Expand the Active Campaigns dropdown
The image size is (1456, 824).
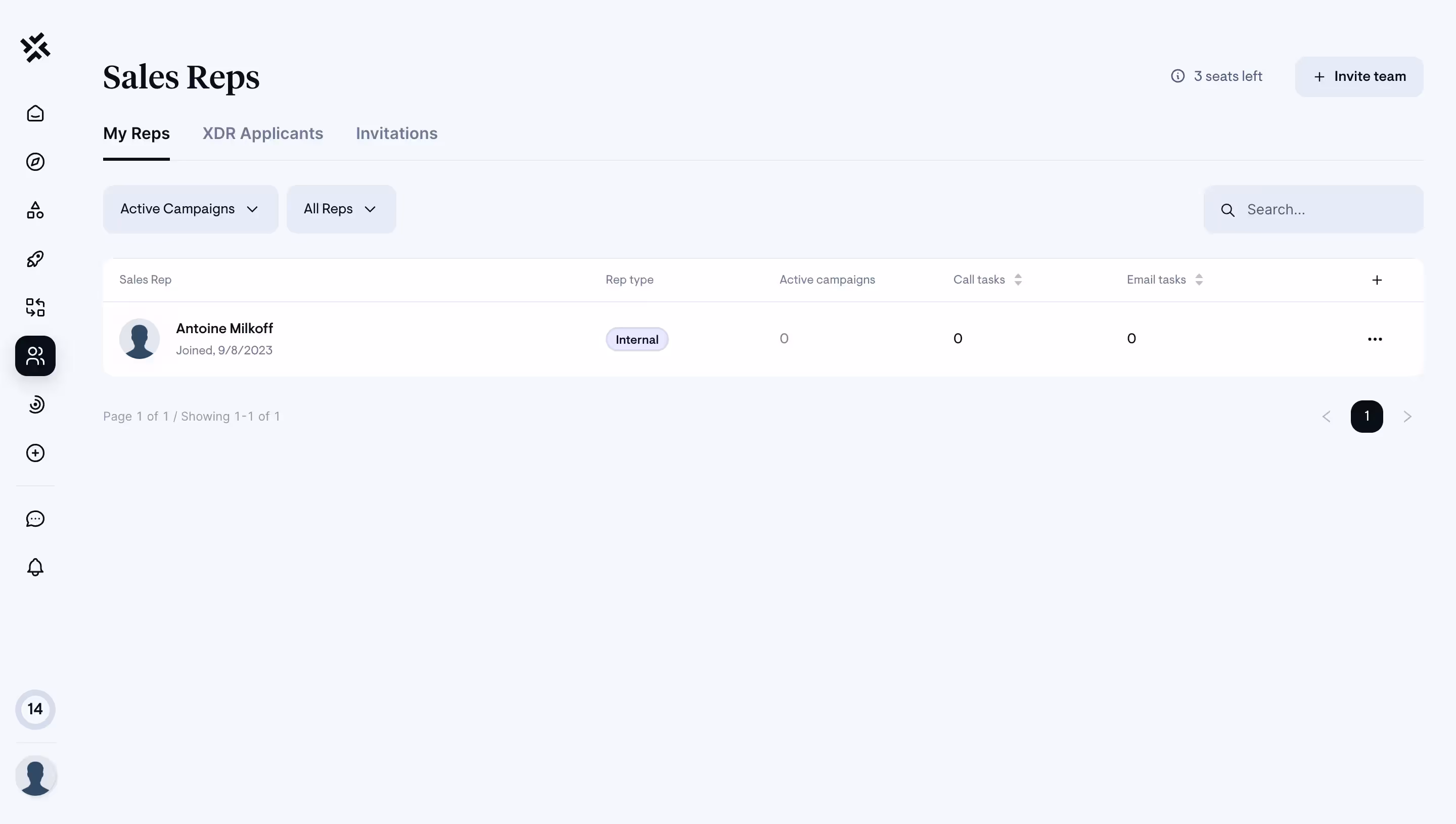click(190, 209)
